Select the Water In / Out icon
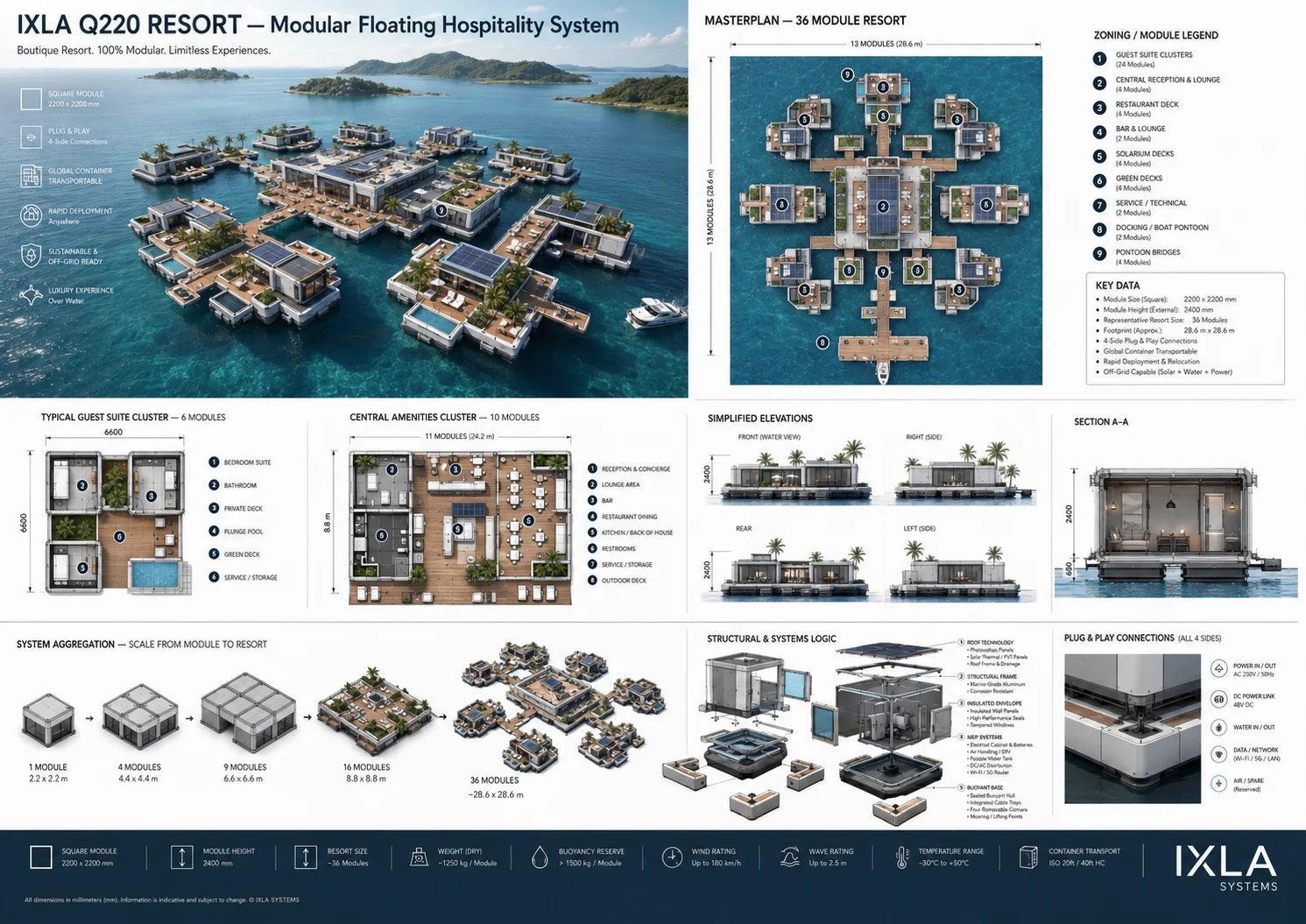Viewport: 1306px width, 924px height. pos(1218,727)
